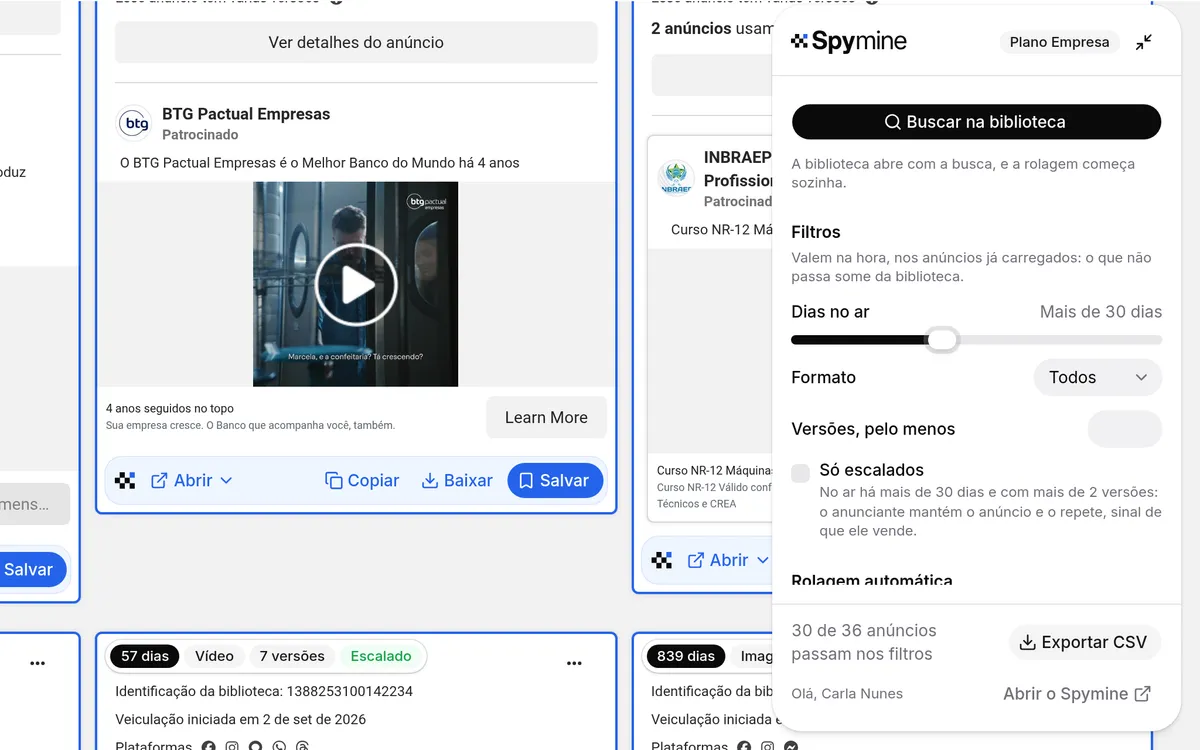
Task: Click Veiculação iniciada em 2 de set de 2026
Action: (241, 719)
